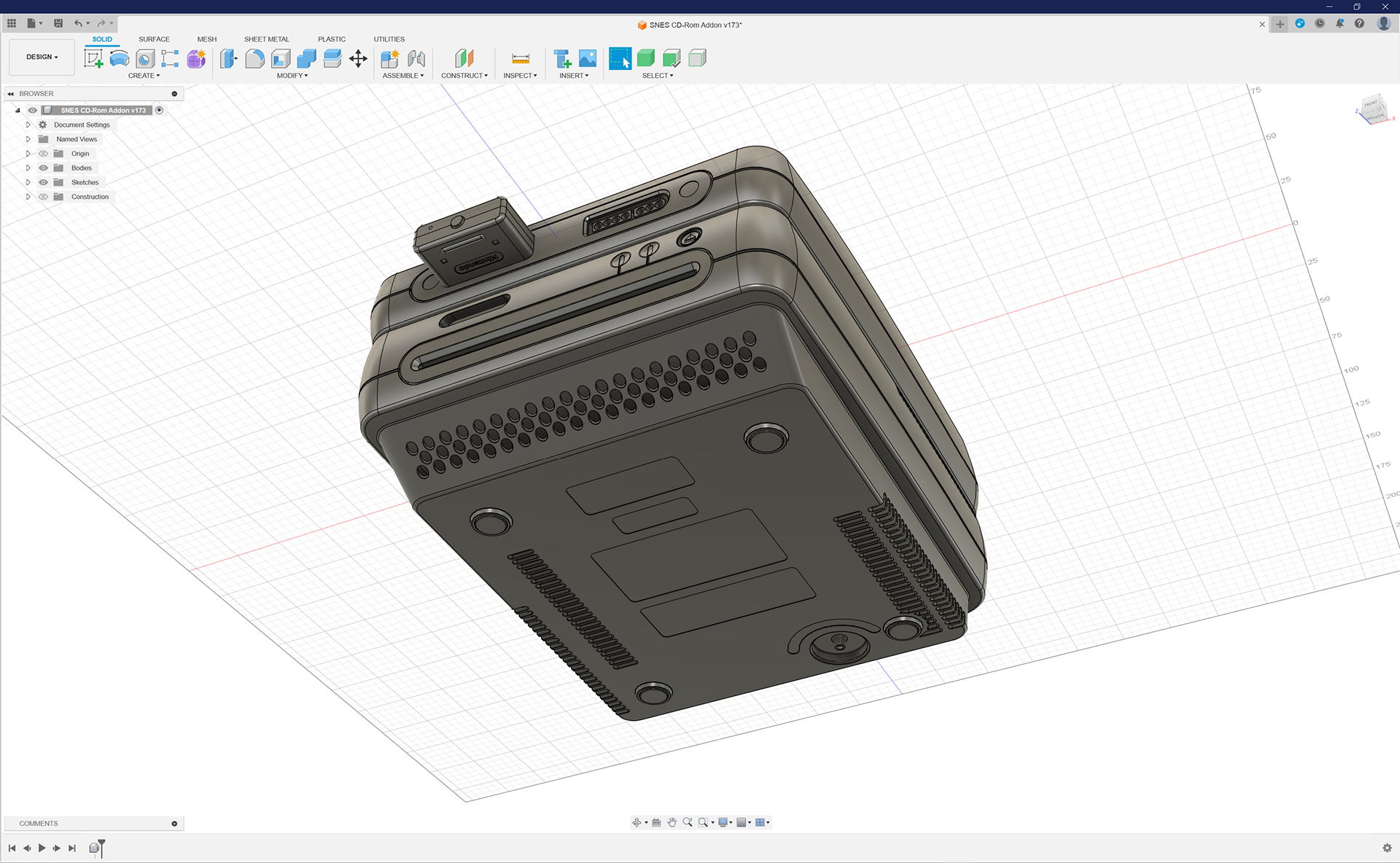Open timeline settings gear

coord(1387,848)
